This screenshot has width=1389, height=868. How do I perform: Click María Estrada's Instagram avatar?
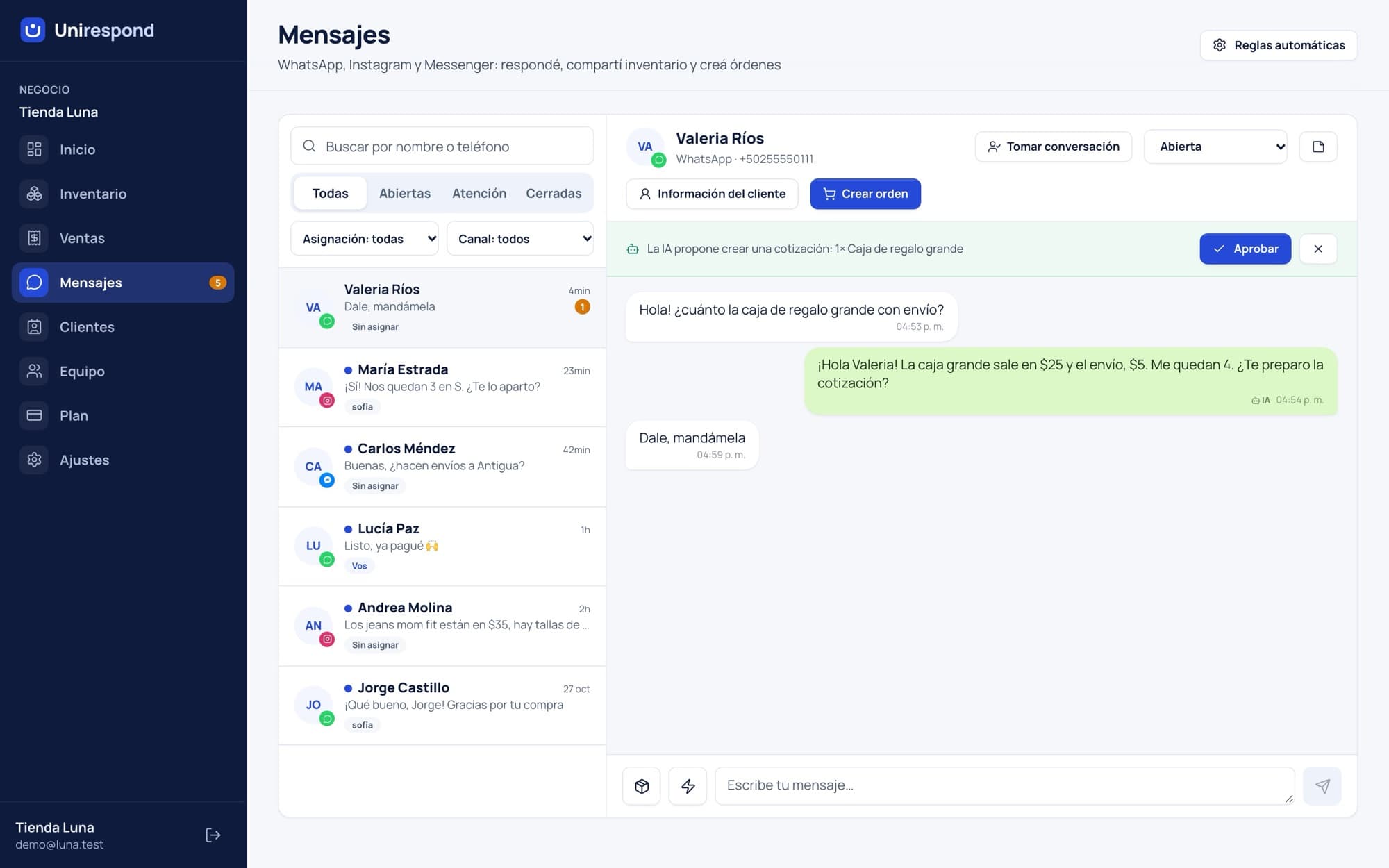pos(314,387)
